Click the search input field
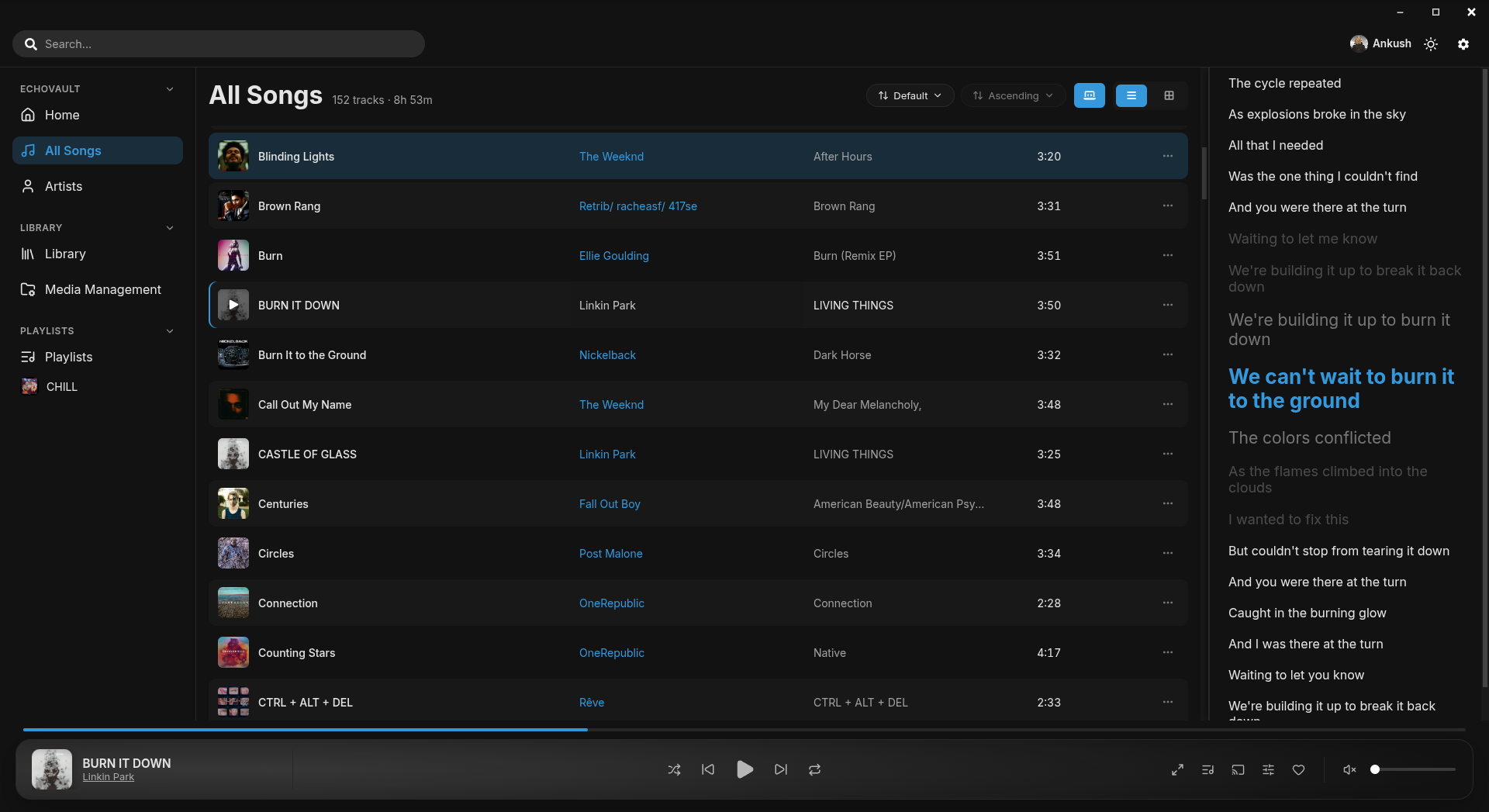The height and width of the screenshot is (812, 1489). [219, 43]
